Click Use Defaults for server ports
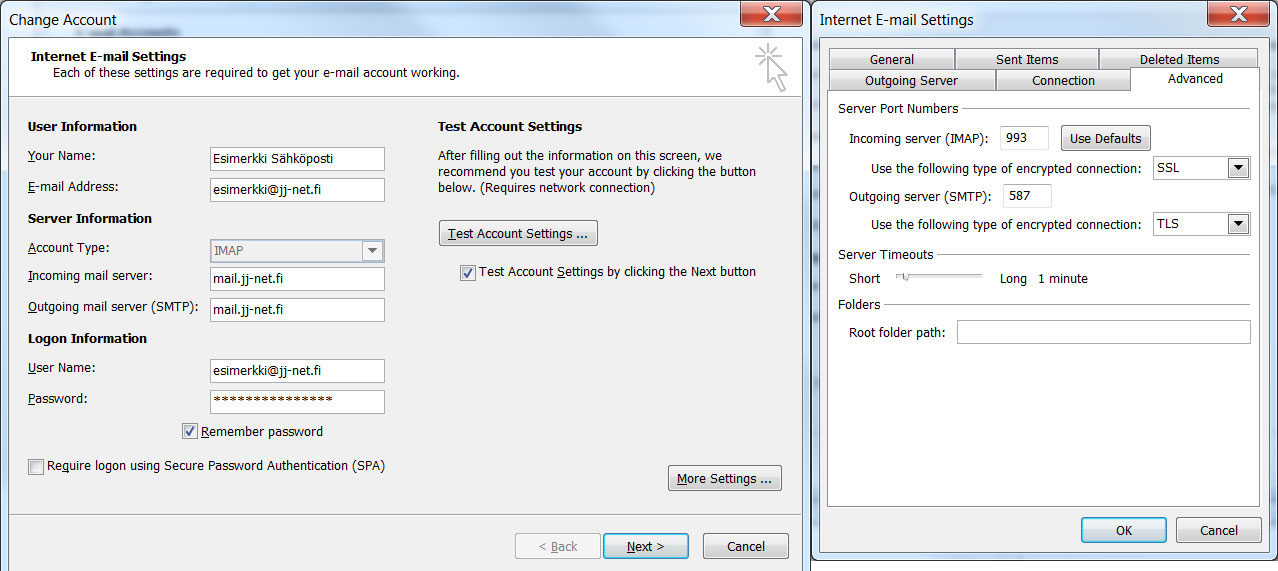The width and height of the screenshot is (1278, 571). (x=1105, y=138)
